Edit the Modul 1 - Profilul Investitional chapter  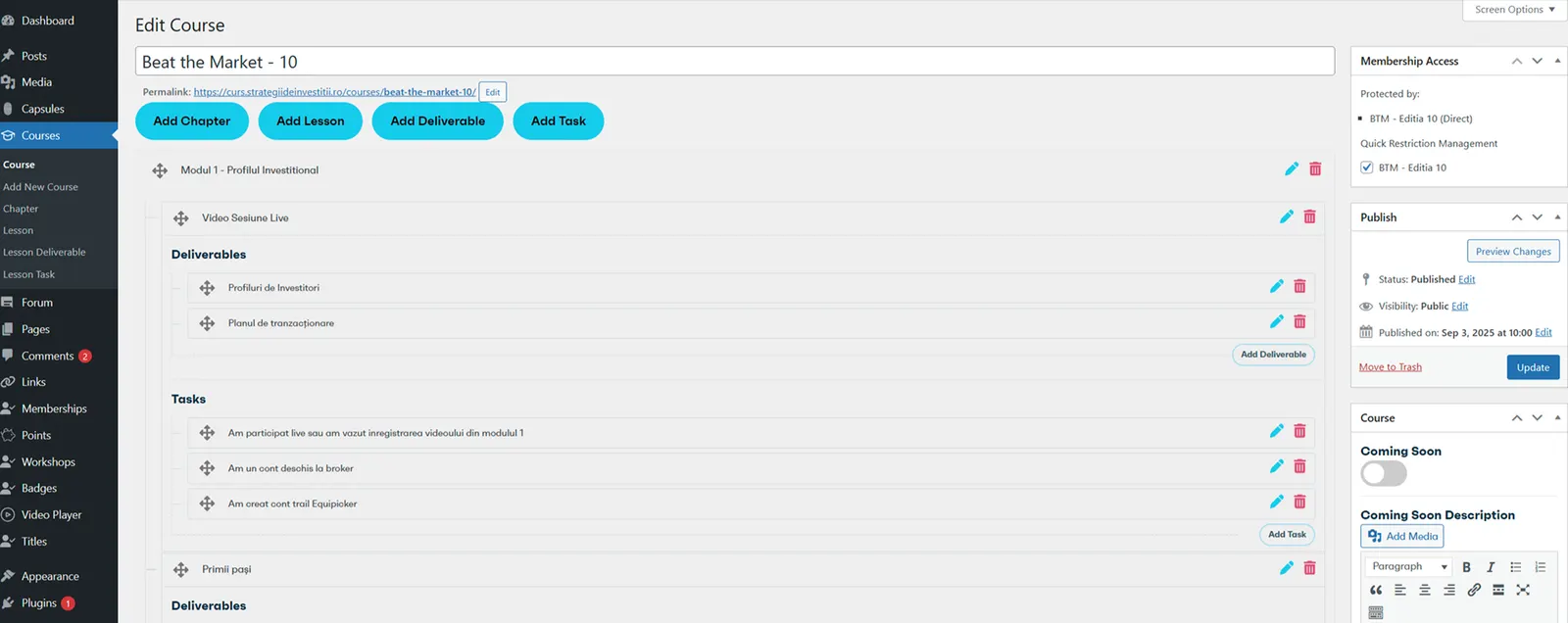click(1292, 169)
